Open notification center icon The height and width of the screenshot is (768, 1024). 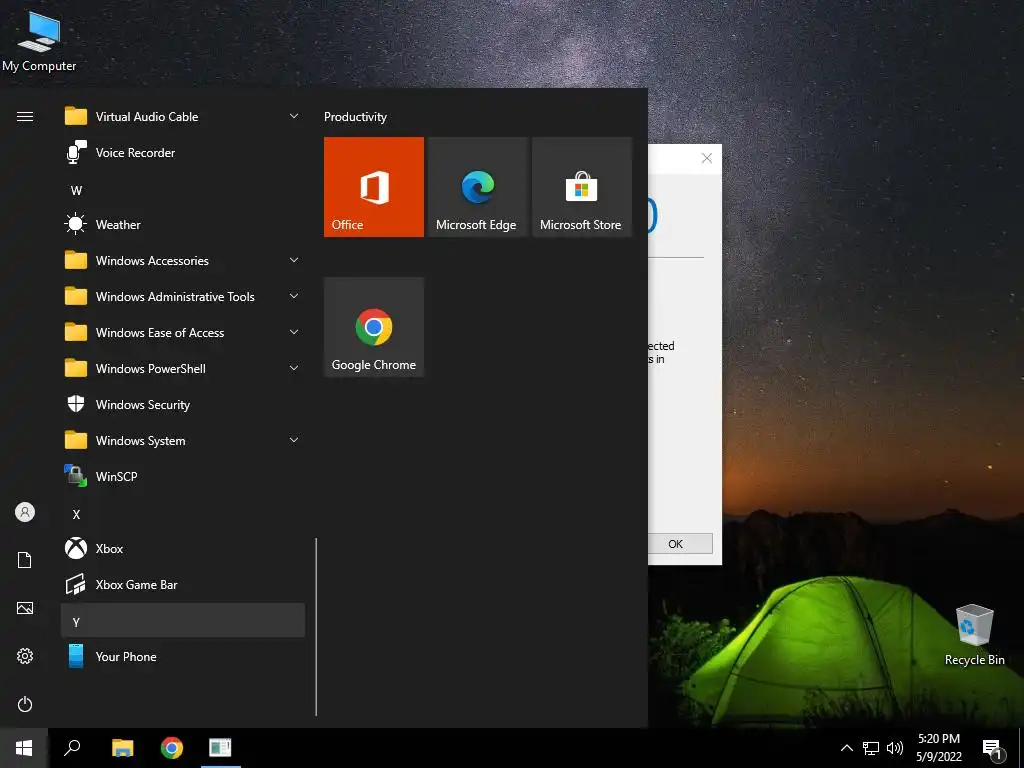pos(993,748)
